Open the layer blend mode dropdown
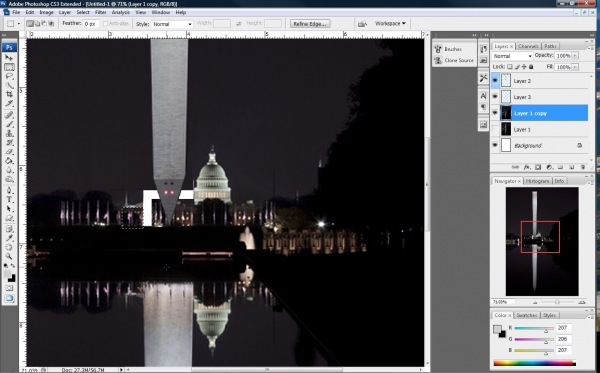 coord(512,56)
